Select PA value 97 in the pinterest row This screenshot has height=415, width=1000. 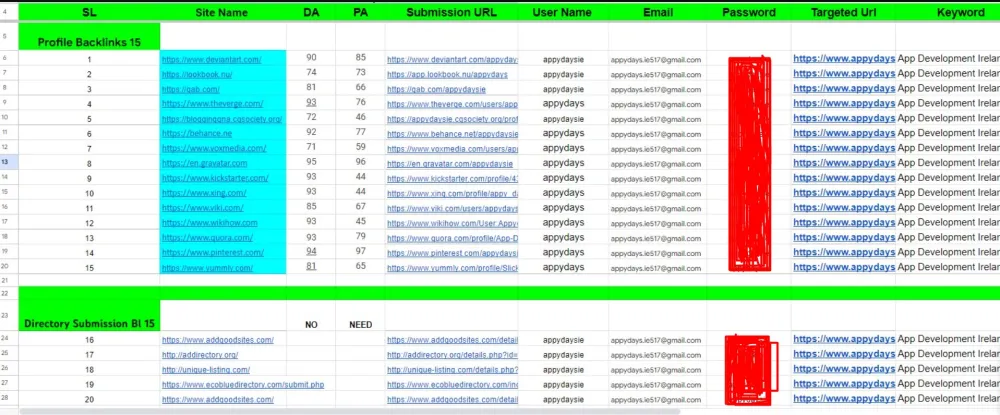point(360,251)
